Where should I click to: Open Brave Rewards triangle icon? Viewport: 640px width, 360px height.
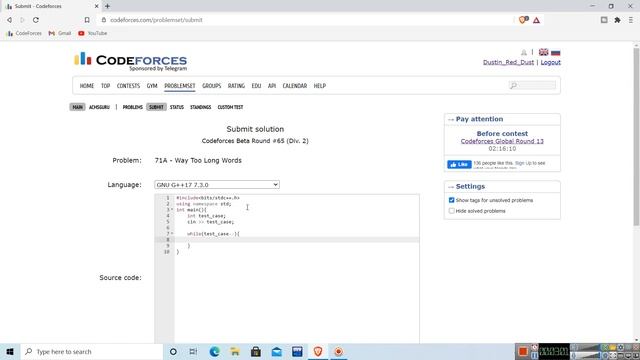point(536,20)
